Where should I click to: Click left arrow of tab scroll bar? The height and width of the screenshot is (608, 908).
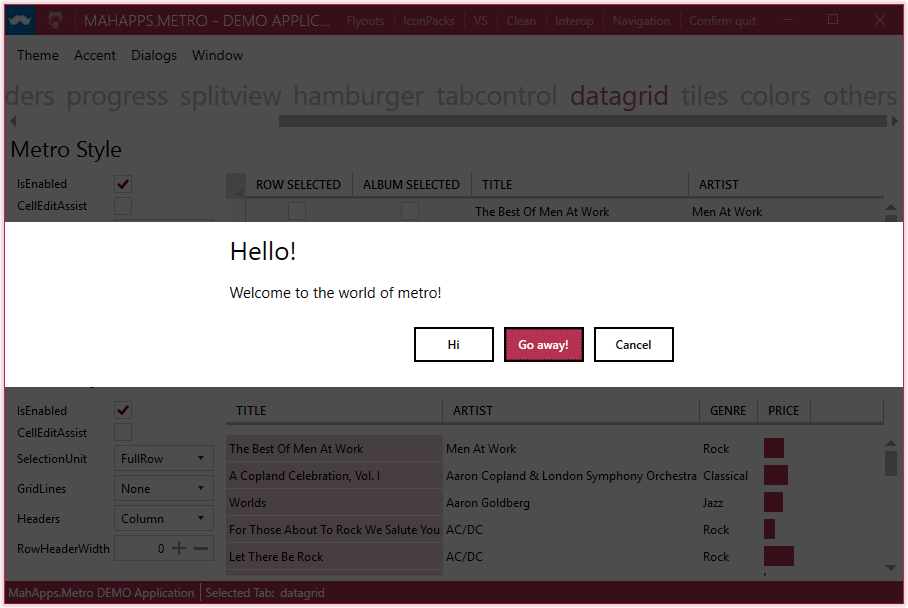pyautogui.click(x=13, y=121)
